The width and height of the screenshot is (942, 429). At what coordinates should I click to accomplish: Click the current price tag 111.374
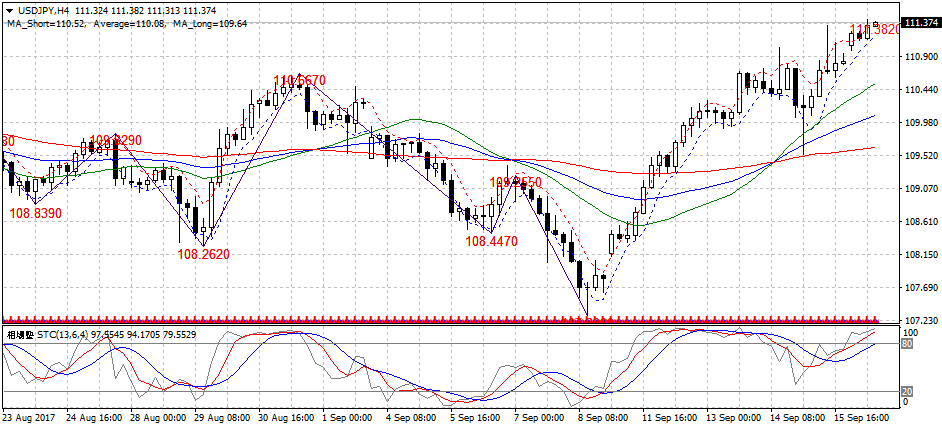920,23
